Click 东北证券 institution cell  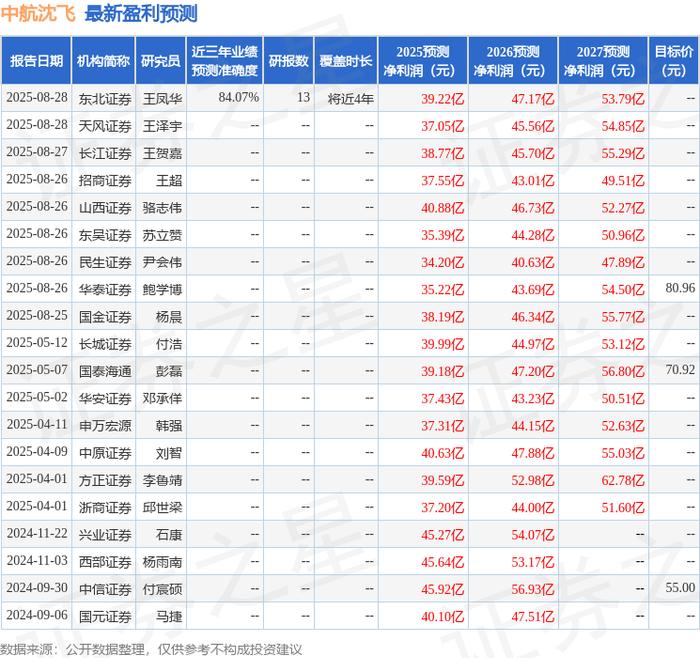[105, 99]
